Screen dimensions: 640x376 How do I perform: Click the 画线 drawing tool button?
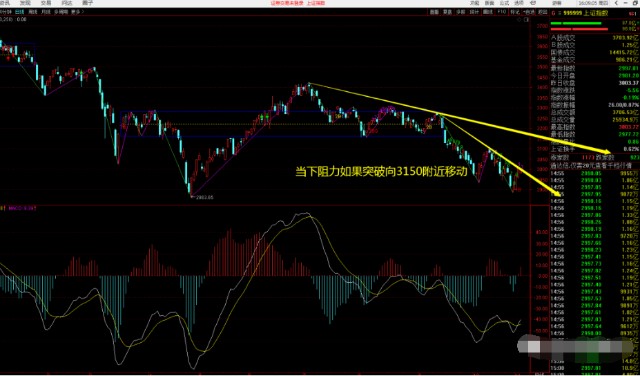click(x=488, y=12)
